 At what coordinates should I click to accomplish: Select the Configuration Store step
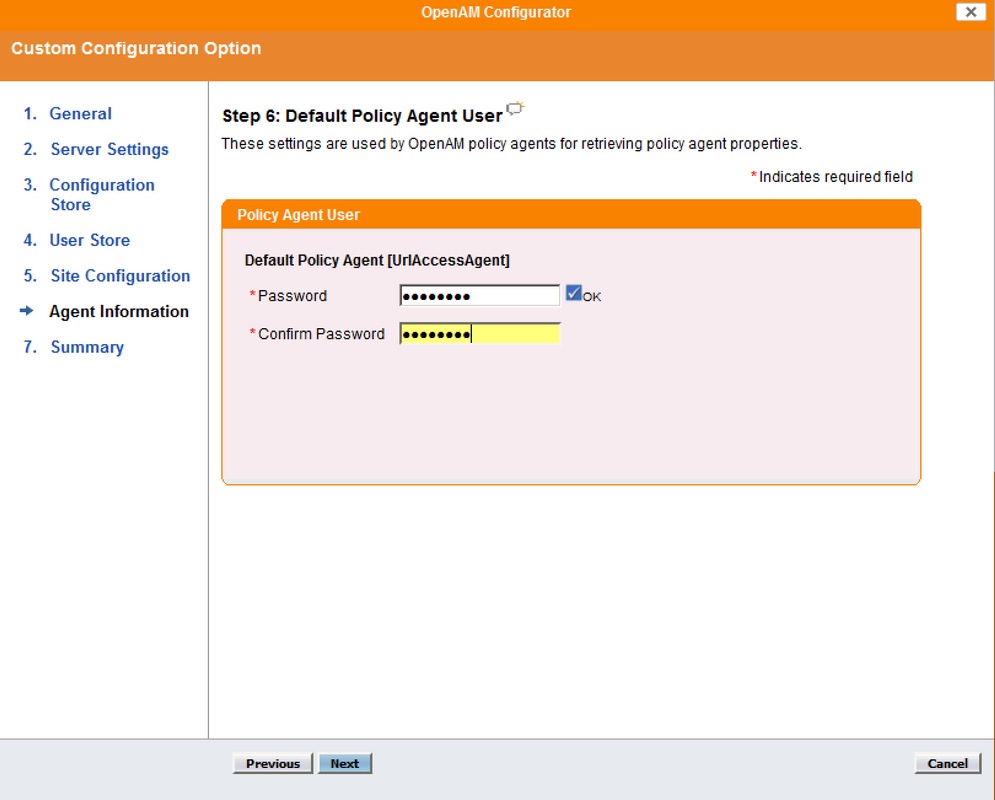coord(102,185)
